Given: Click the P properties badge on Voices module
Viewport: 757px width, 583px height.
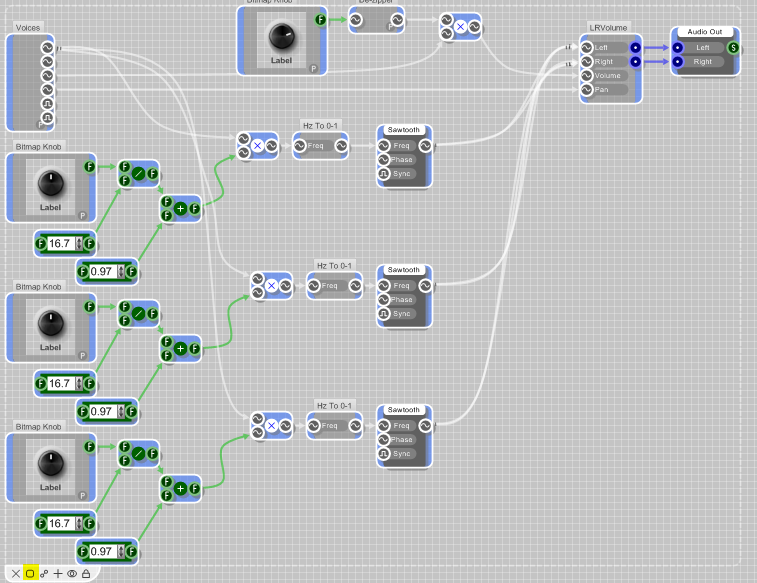Looking at the screenshot, I should click(42, 124).
